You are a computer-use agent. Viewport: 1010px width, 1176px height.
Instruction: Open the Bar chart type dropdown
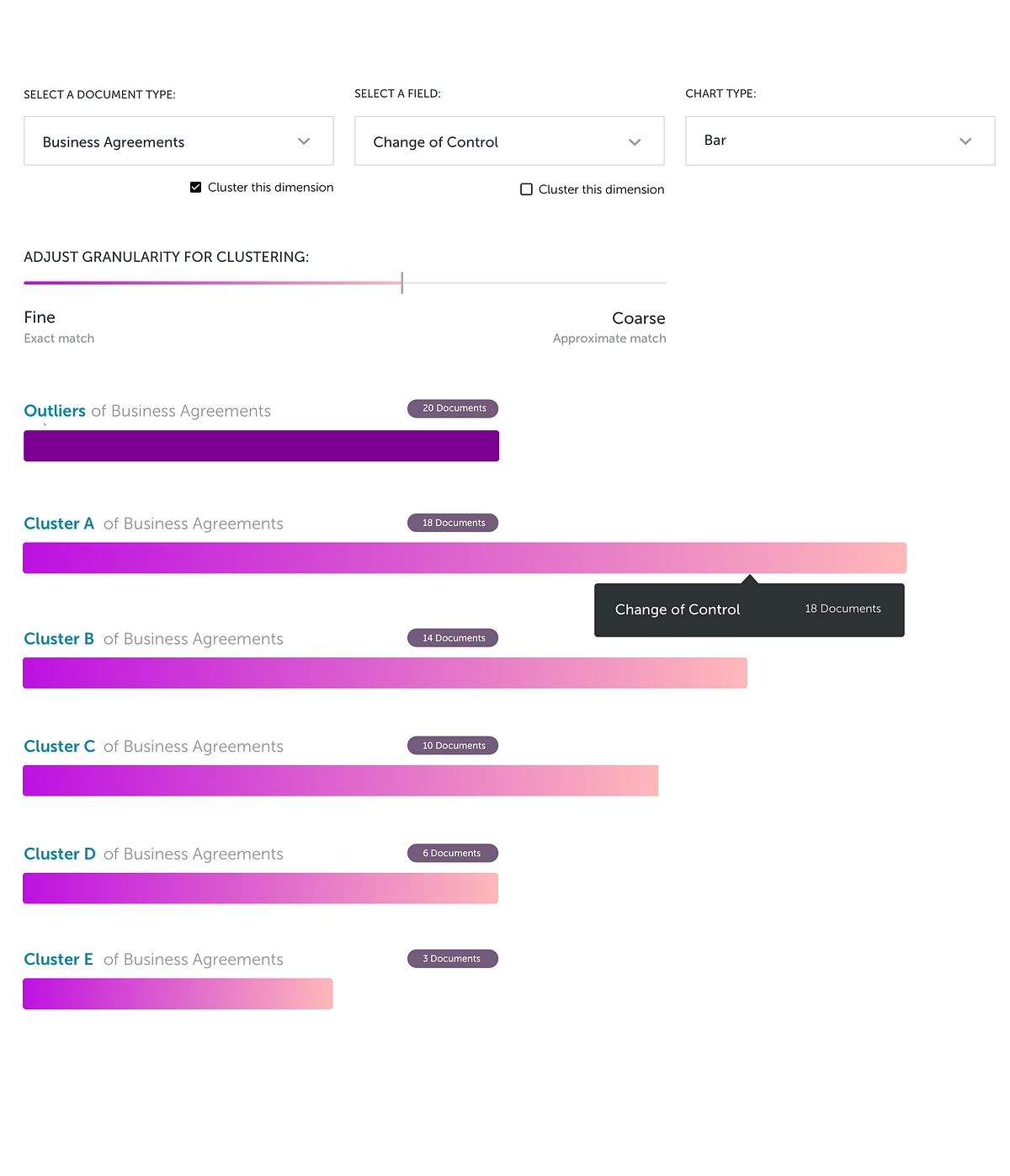(840, 141)
